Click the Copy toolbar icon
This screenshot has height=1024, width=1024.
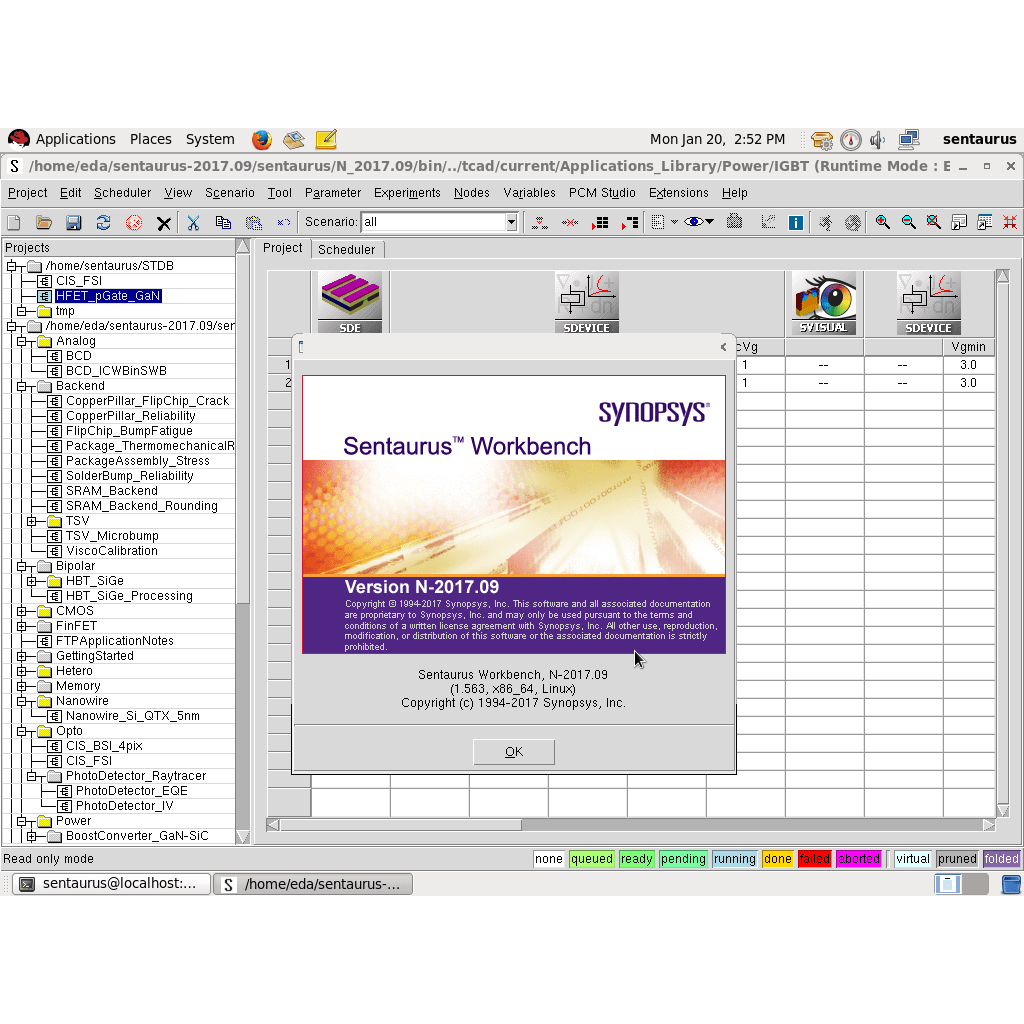coord(223,223)
